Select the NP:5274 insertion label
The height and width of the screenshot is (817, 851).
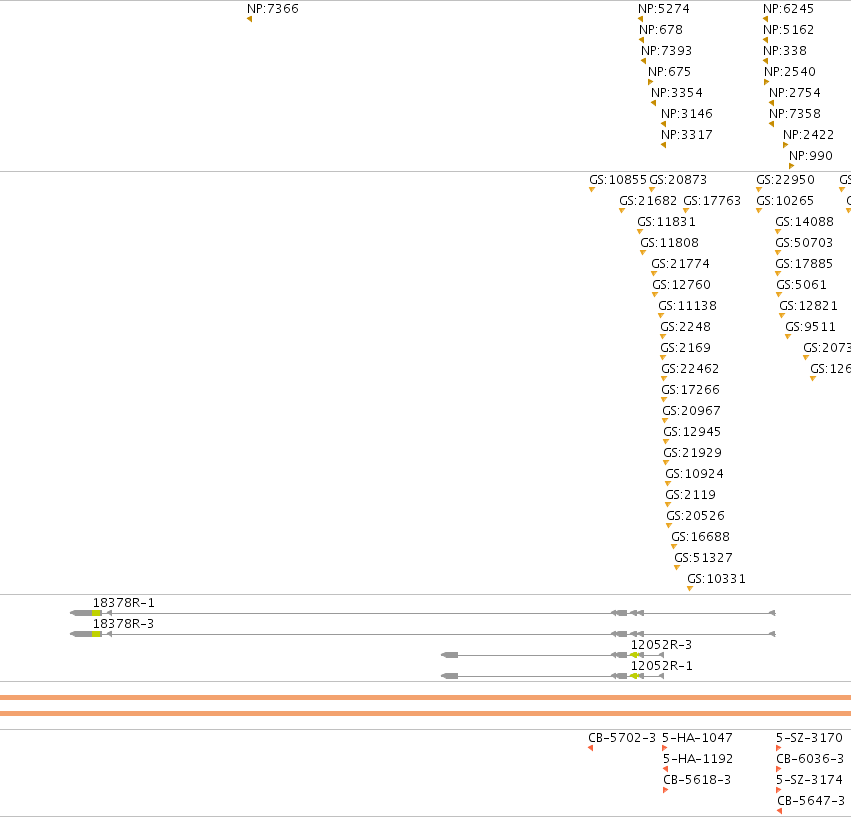(x=663, y=9)
